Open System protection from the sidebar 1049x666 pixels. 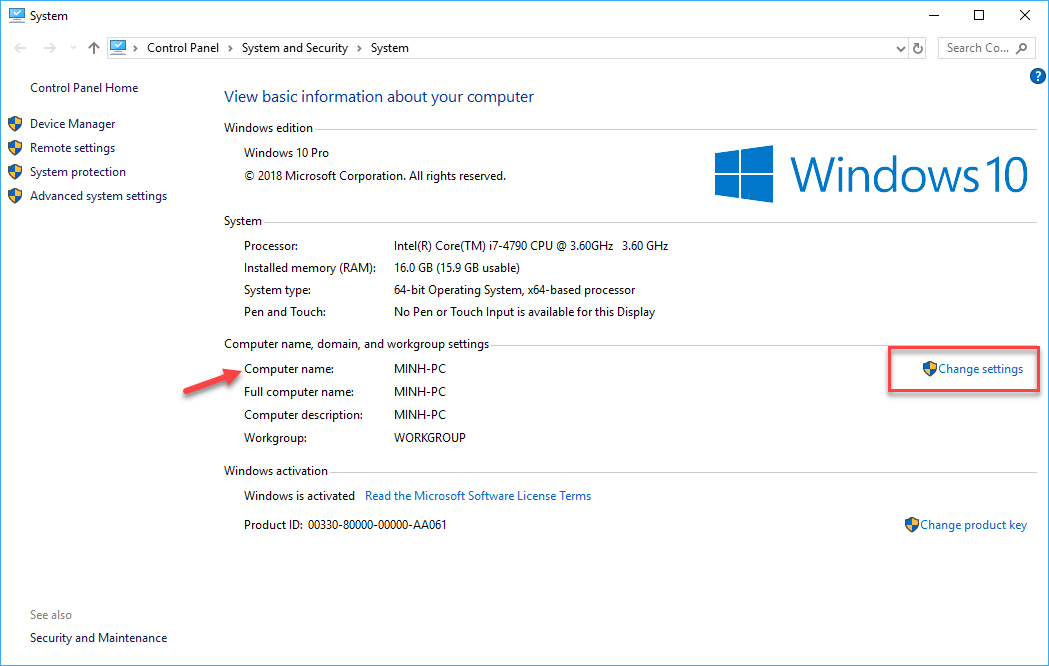coord(78,171)
